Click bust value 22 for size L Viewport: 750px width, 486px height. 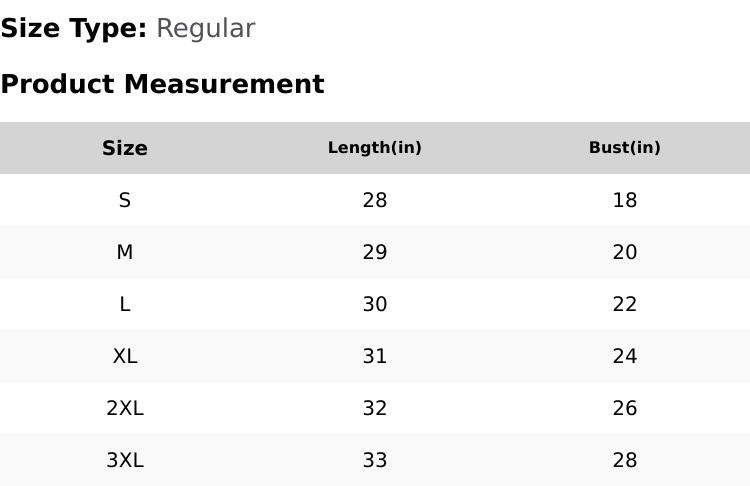tap(625, 304)
